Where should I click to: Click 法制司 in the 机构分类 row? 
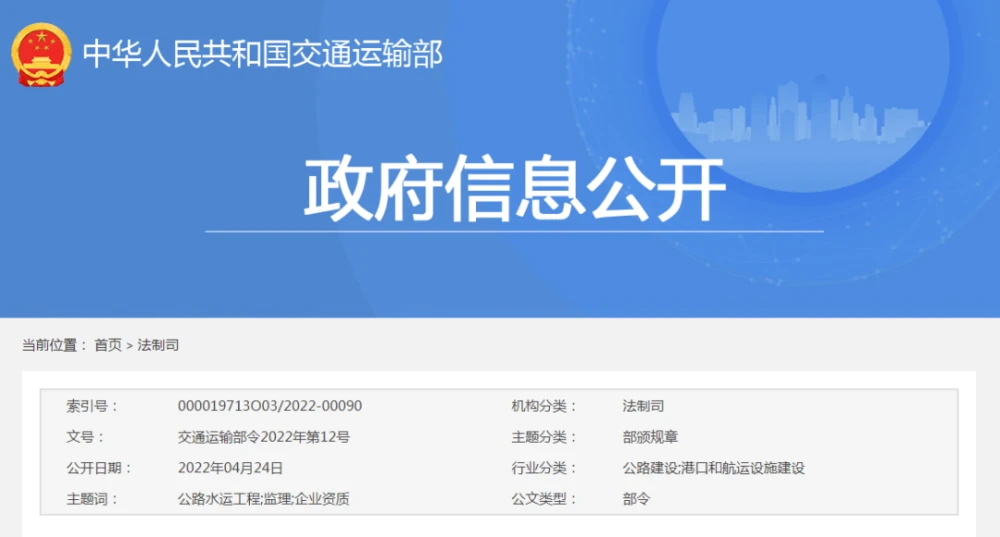point(643,406)
